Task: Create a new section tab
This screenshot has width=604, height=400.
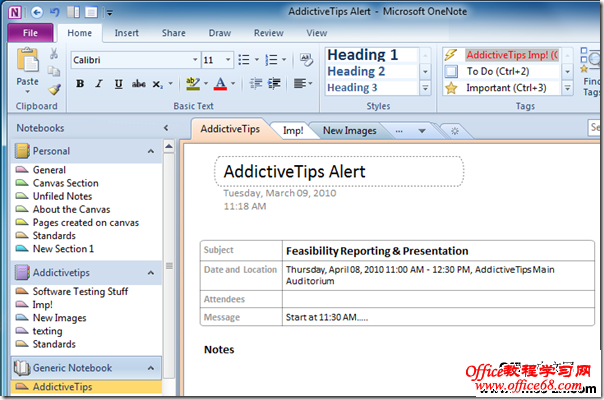Action: tap(455, 131)
